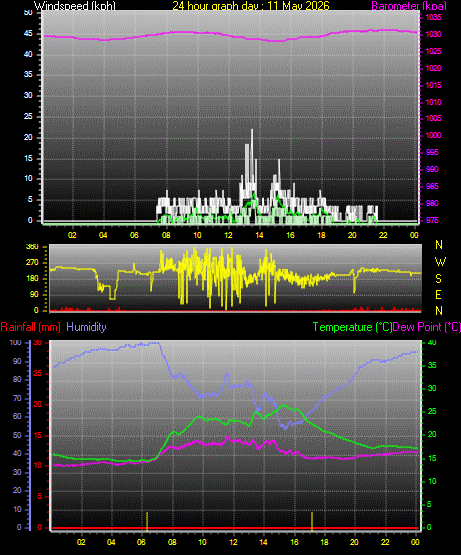
Task: Click the 100 humidity scale value
Action: [x=16, y=342]
